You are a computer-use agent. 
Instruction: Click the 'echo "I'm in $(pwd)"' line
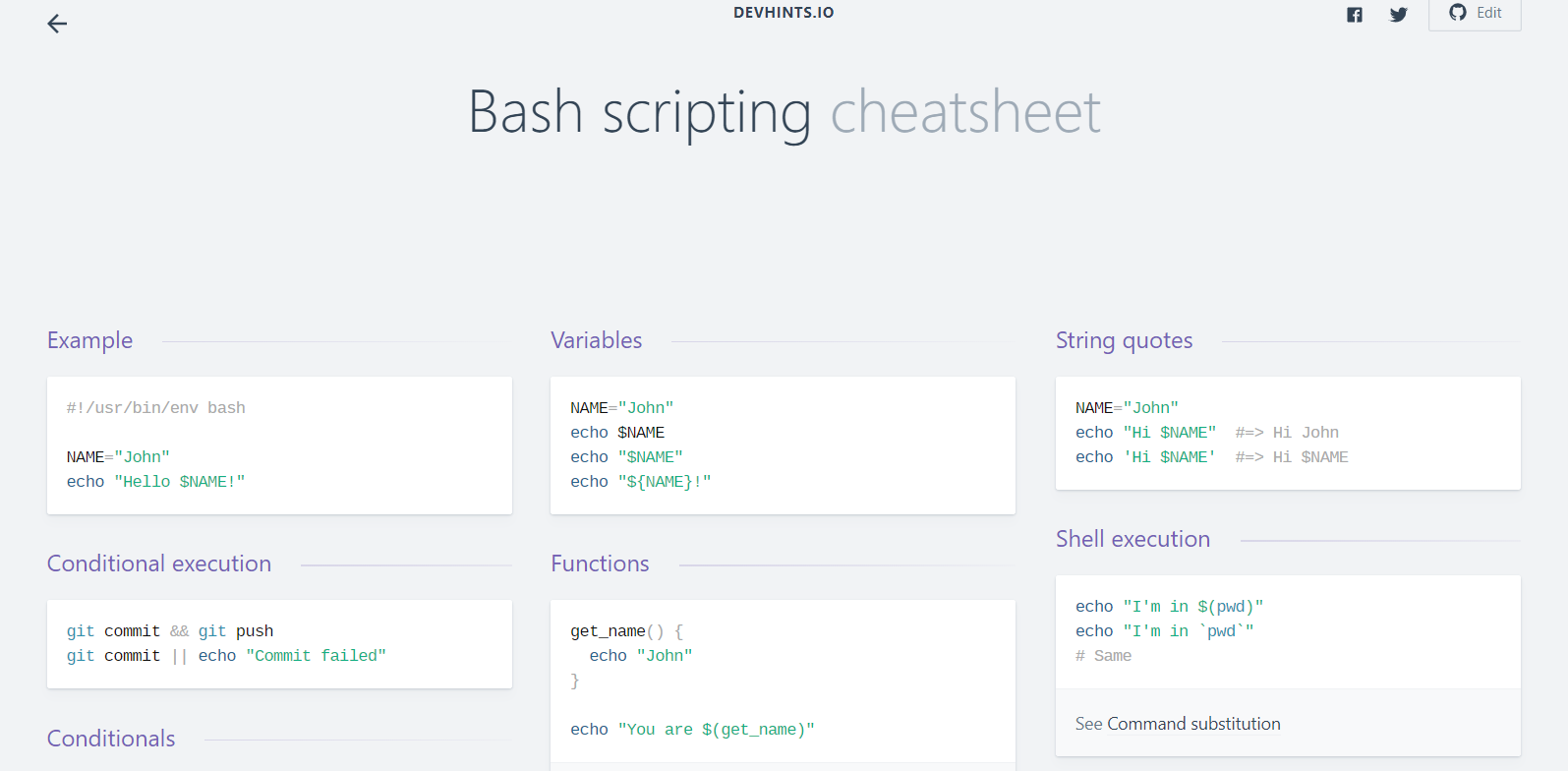click(1169, 607)
